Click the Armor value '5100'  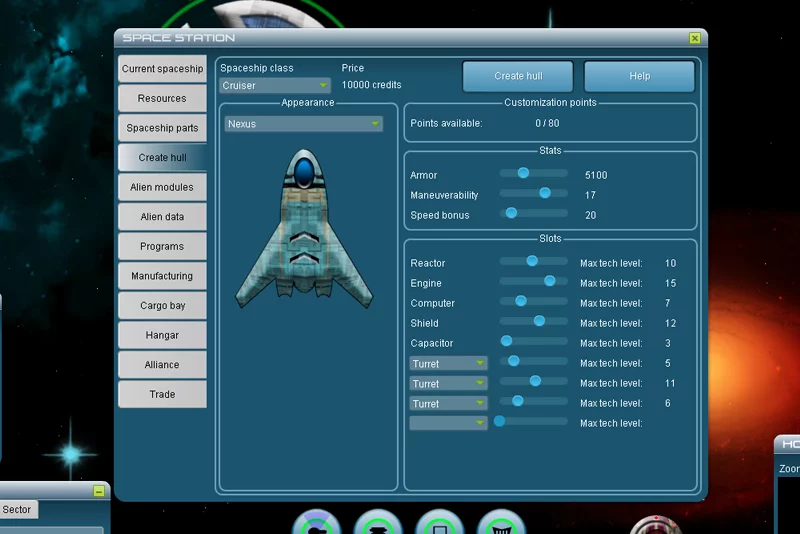596,175
